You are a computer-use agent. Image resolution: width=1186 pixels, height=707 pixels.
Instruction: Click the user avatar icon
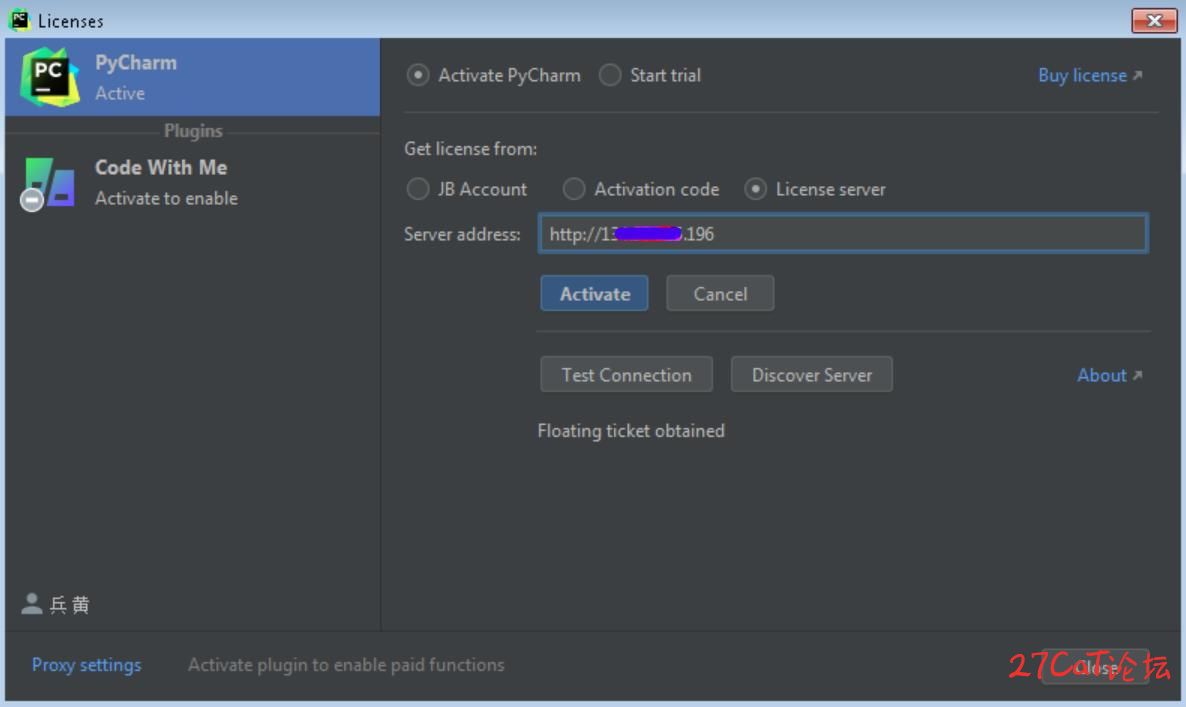click(x=31, y=603)
